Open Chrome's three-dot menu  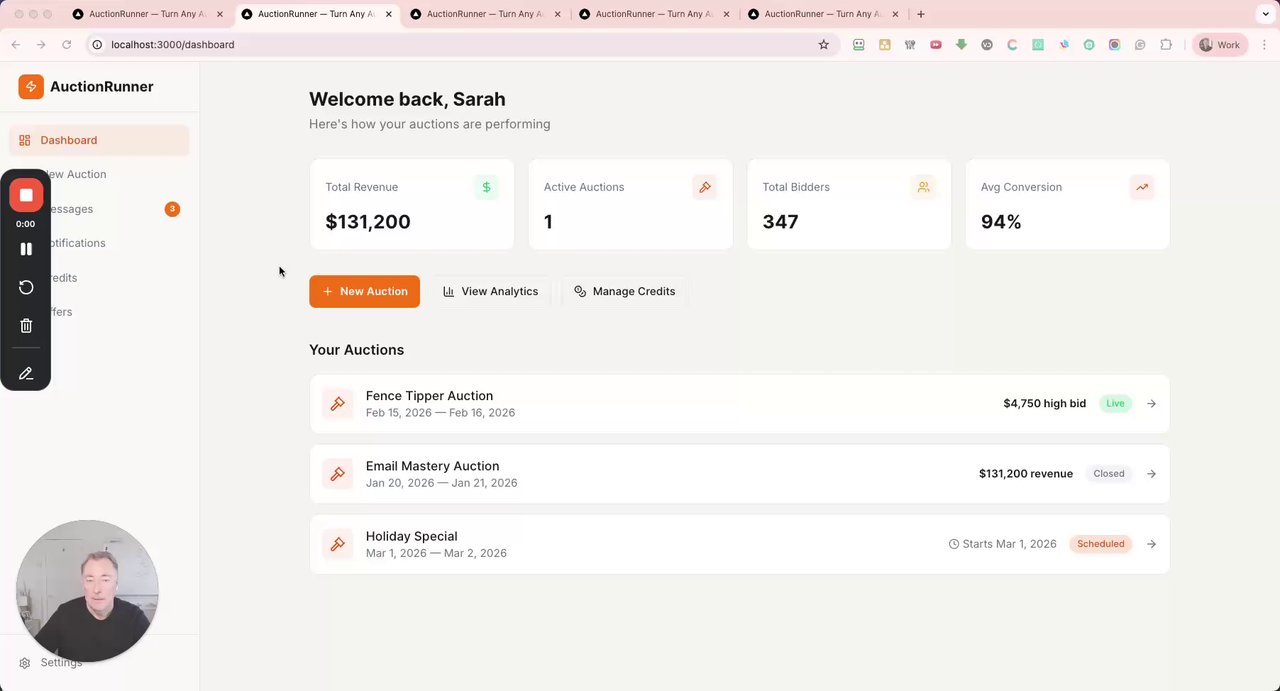click(1264, 45)
